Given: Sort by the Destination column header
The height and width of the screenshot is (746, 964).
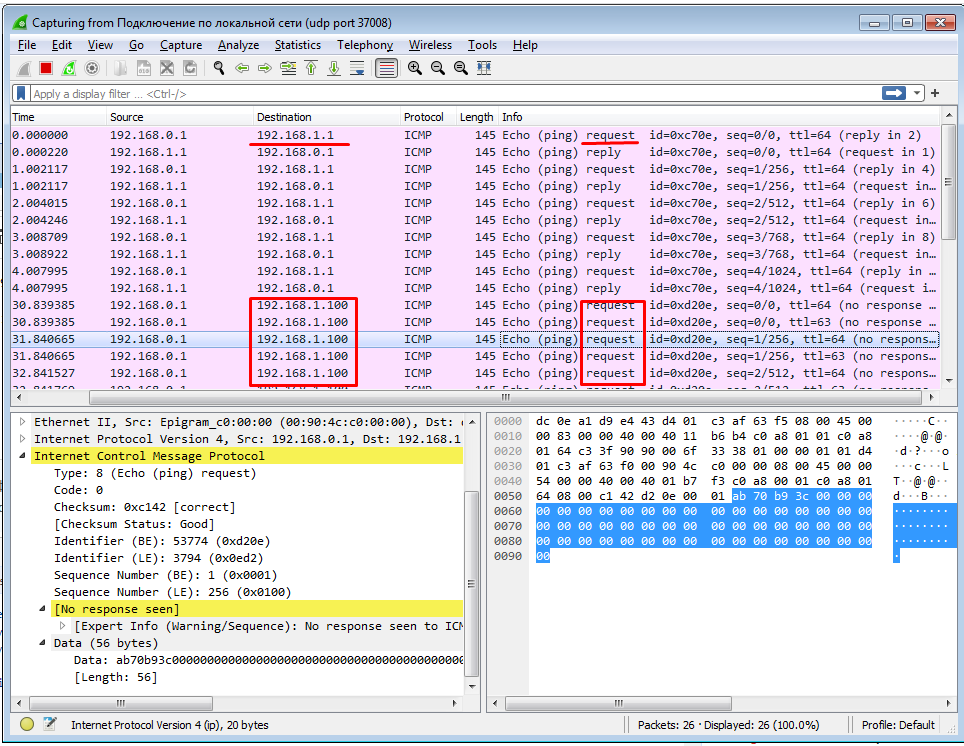Looking at the screenshot, I should [x=327, y=117].
